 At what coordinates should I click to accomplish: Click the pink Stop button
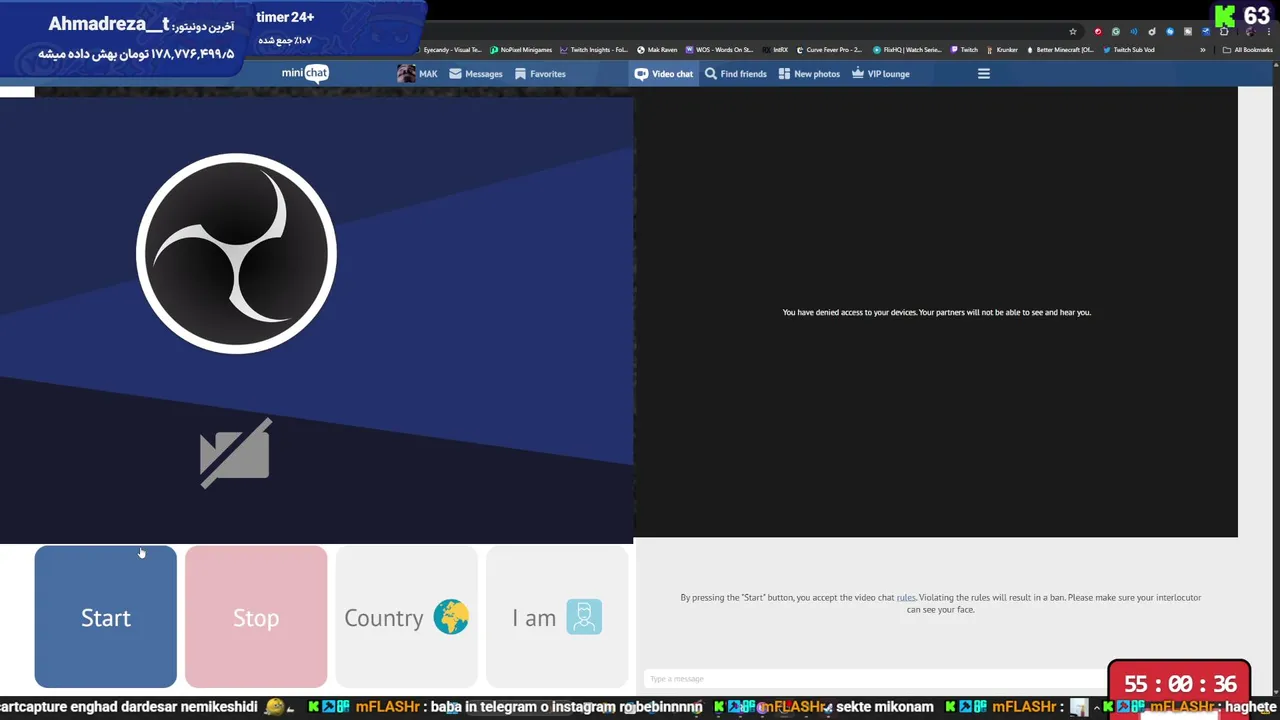256,617
